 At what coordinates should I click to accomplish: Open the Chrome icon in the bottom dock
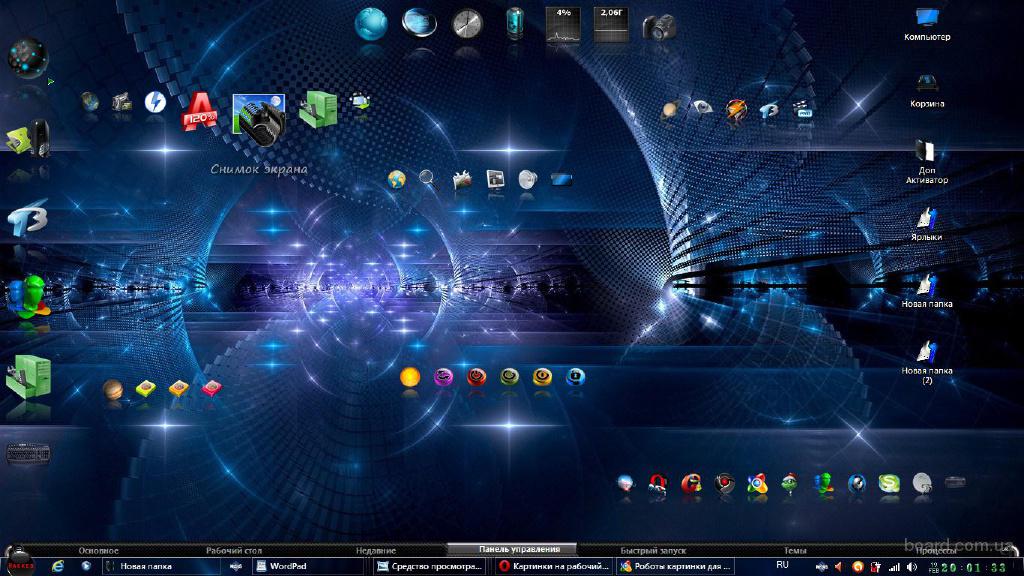point(757,484)
